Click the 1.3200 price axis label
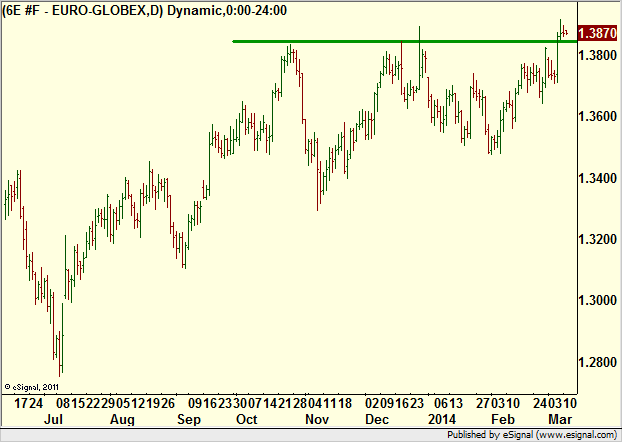Image resolution: width=622 pixels, height=442 pixels. 597,239
